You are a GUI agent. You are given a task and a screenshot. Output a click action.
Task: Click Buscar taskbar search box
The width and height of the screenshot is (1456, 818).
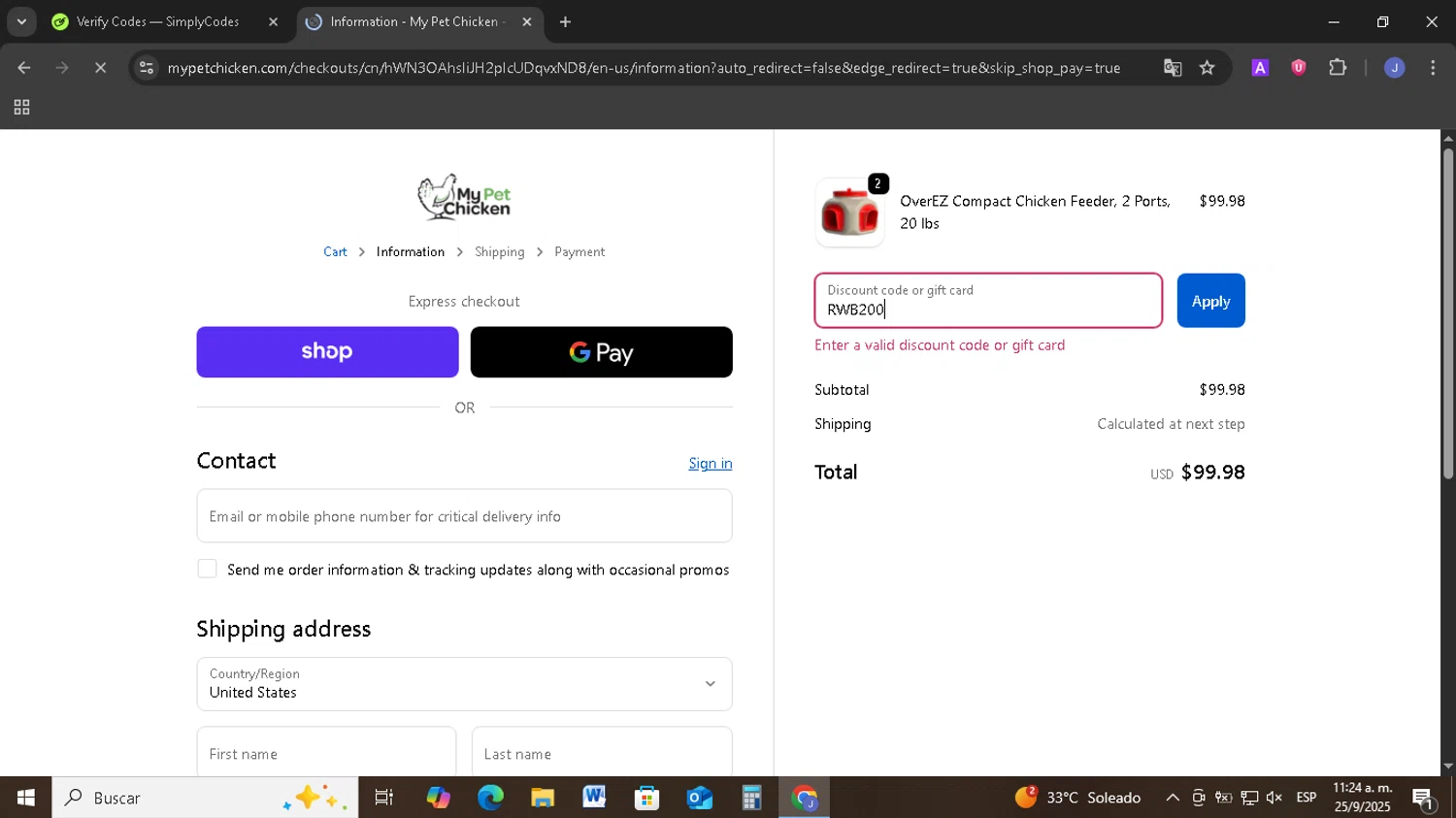tap(205, 798)
